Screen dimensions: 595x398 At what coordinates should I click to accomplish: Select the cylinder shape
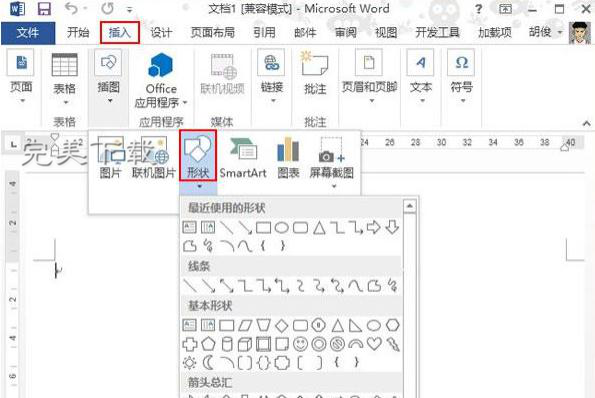(227, 344)
